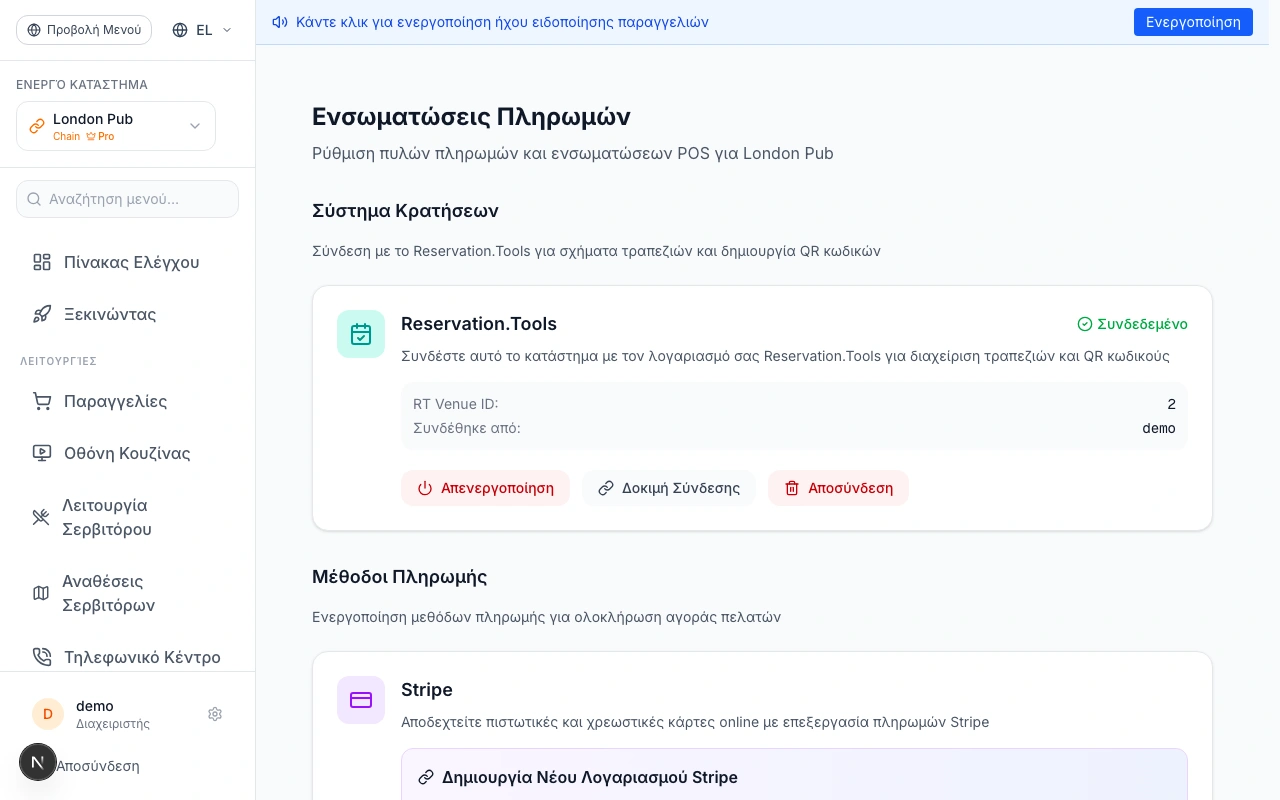Click the Τηλεφωνικό Κέντρο phone icon
This screenshot has width=1280, height=800.
[42, 657]
